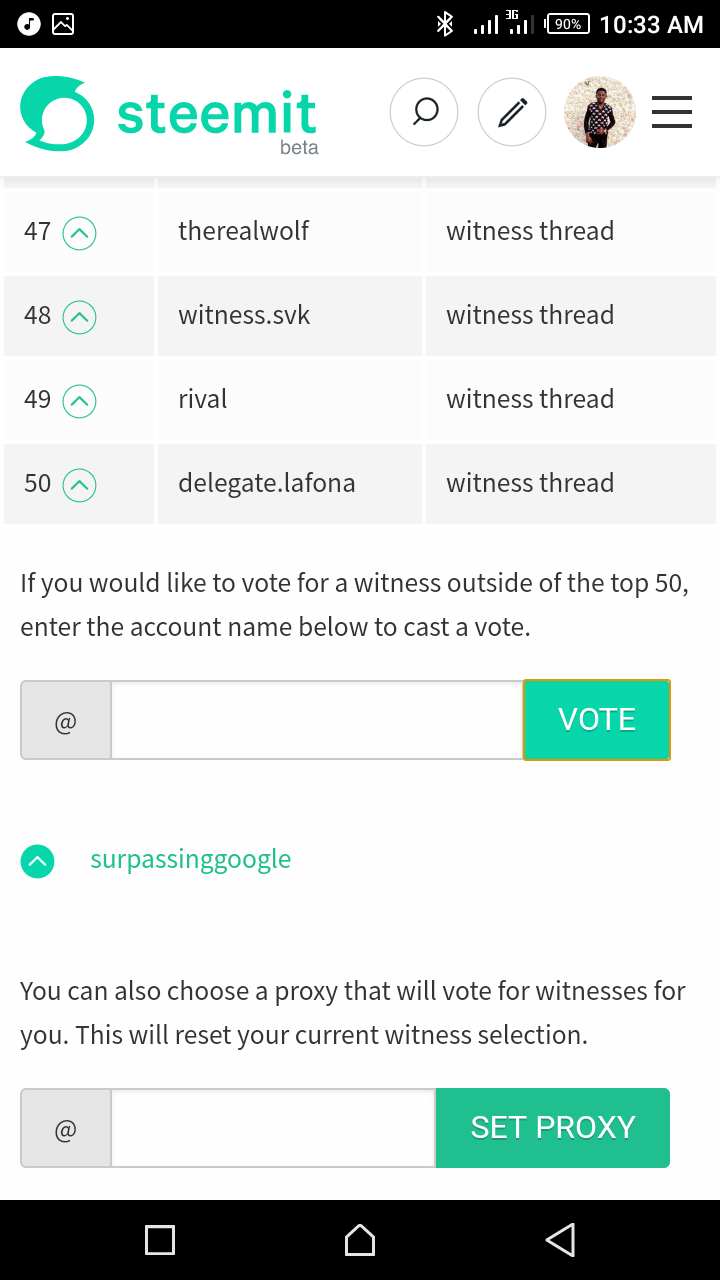Image resolution: width=720 pixels, height=1280 pixels.
Task: Tap the Steemit logo
Action: [170, 114]
